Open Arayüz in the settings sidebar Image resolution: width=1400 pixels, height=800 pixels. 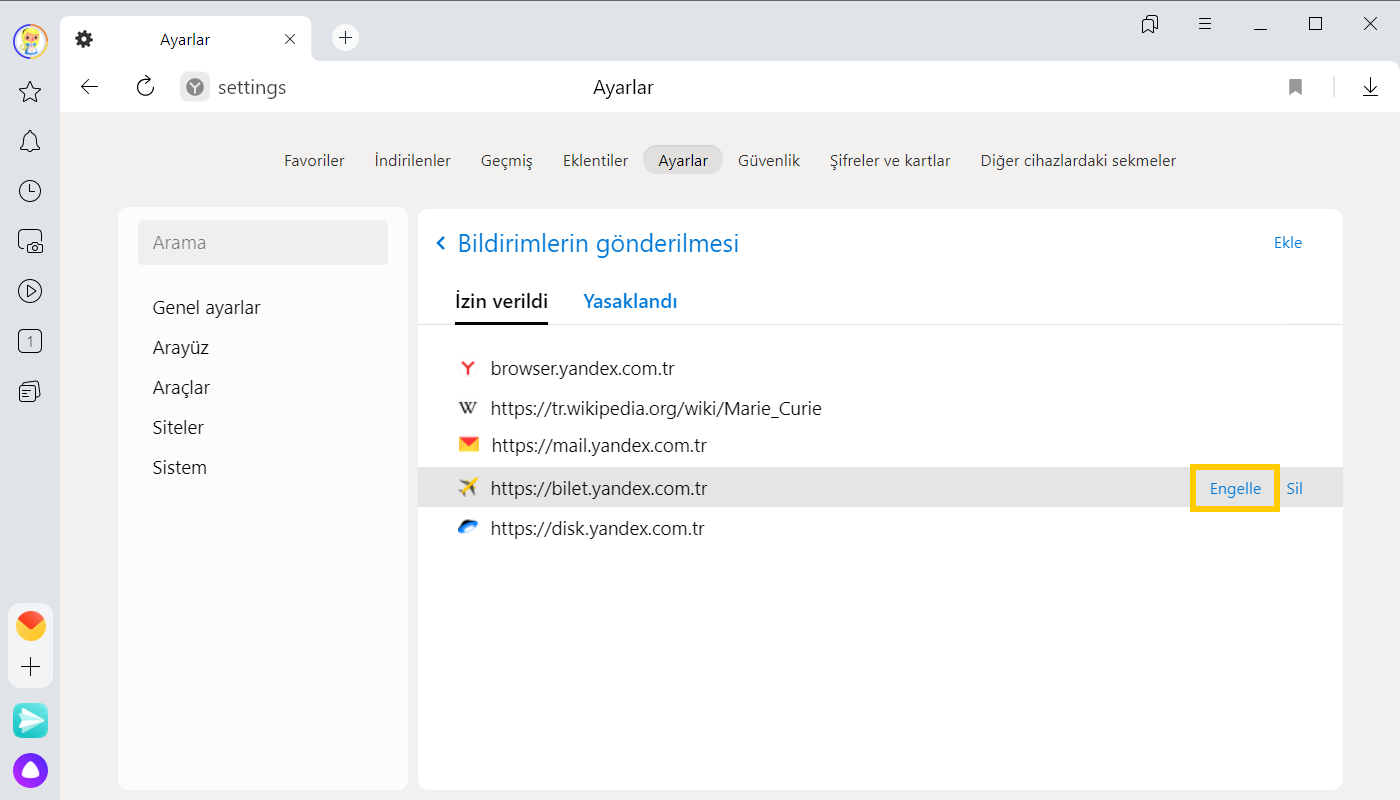[180, 348]
